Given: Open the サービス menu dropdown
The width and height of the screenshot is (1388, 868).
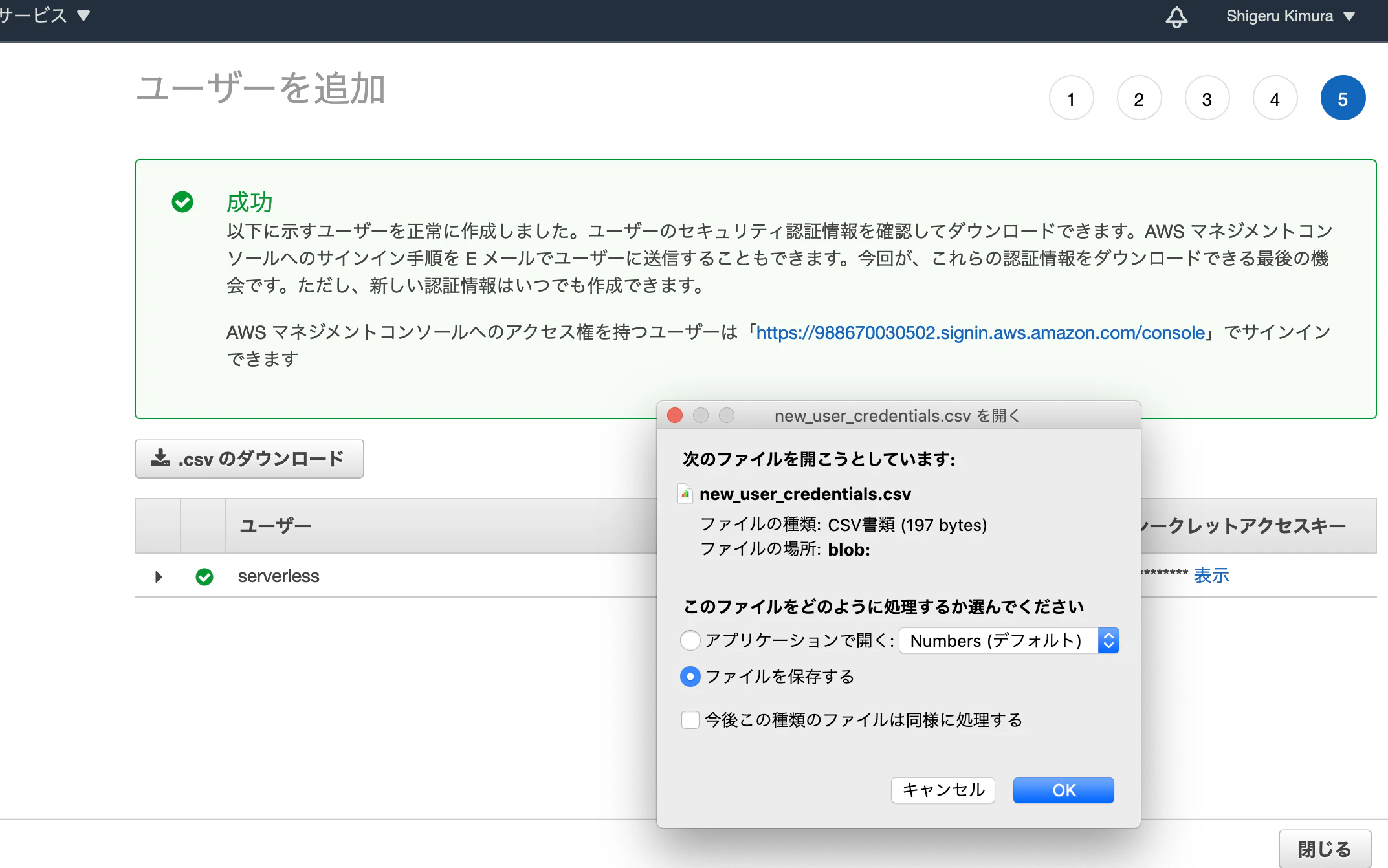Looking at the screenshot, I should 44,16.
